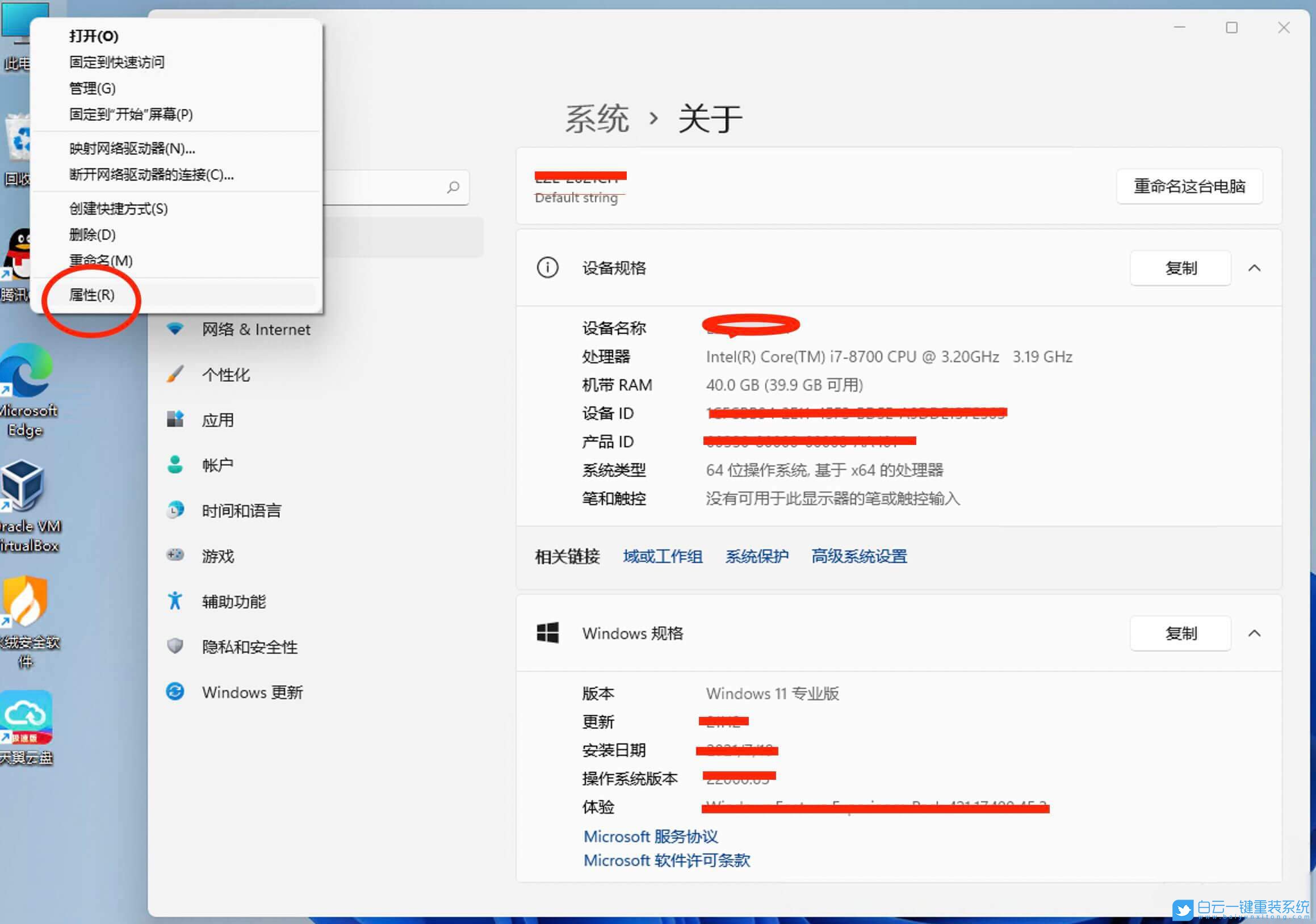Open 个性化 settings from the sidebar
1316x924 pixels.
[x=226, y=374]
